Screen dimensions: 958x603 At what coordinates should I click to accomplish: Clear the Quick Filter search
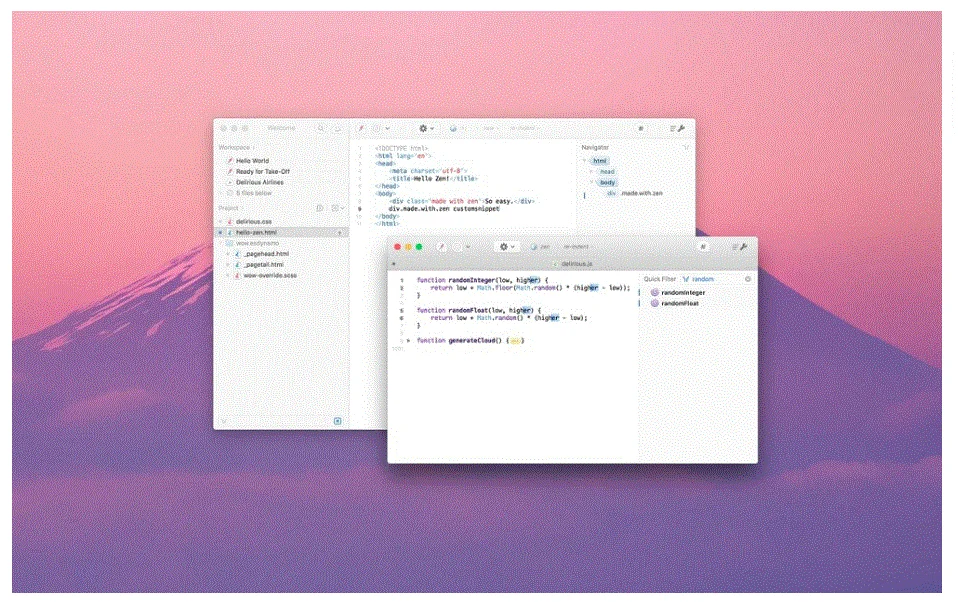[748, 279]
